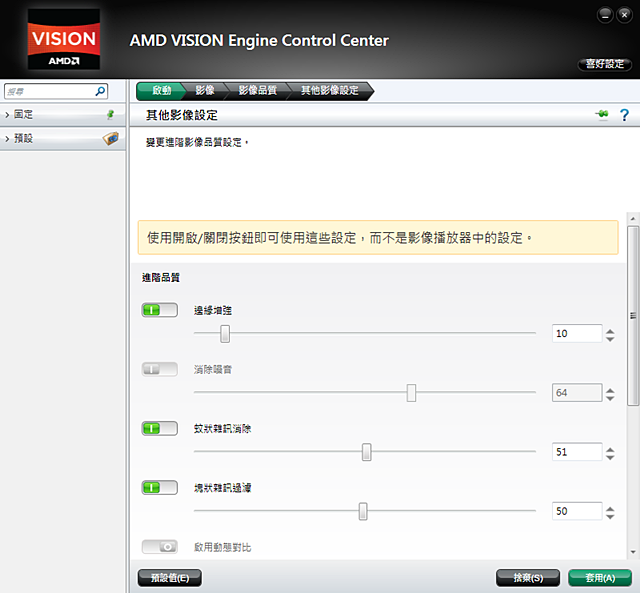Screen dimensions: 640x593
Task: Decrease the 消除噪音 value of 64 with down arrow
Action: pyautogui.click(x=610, y=398)
